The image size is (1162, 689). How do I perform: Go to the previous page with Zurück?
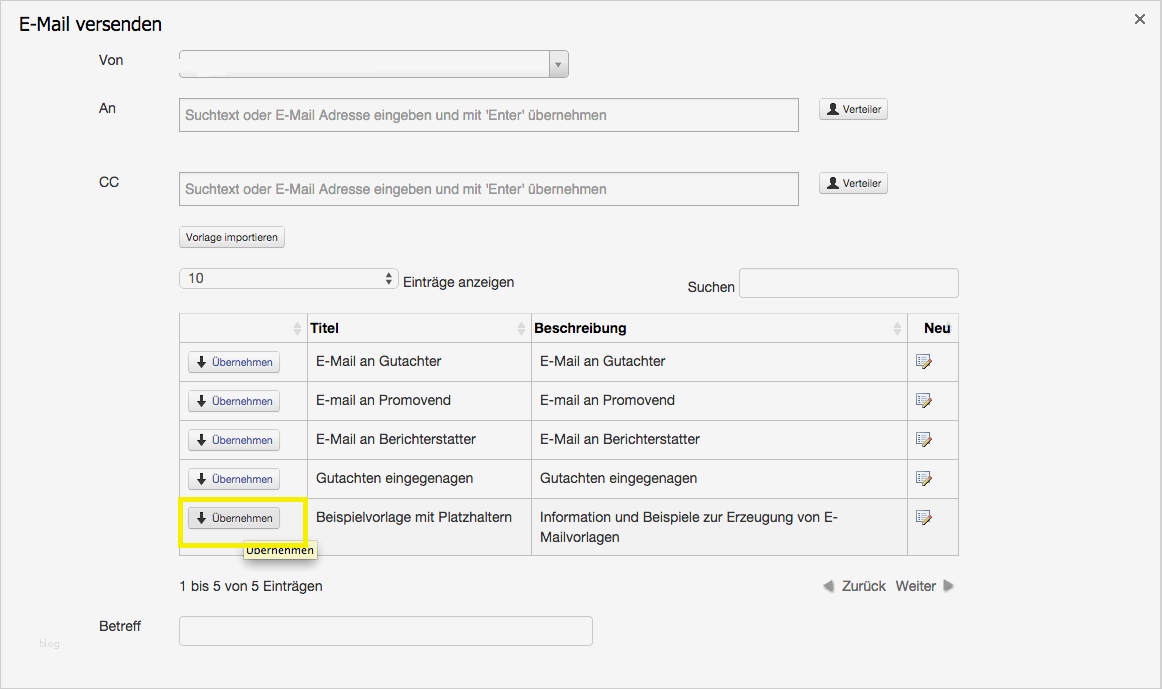coord(855,586)
